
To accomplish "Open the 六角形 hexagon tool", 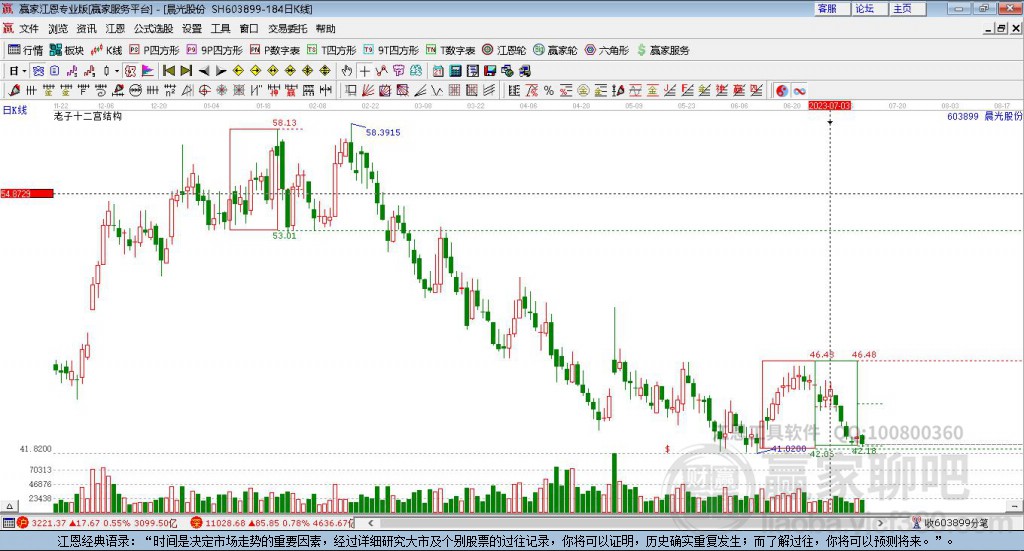I will coord(607,50).
